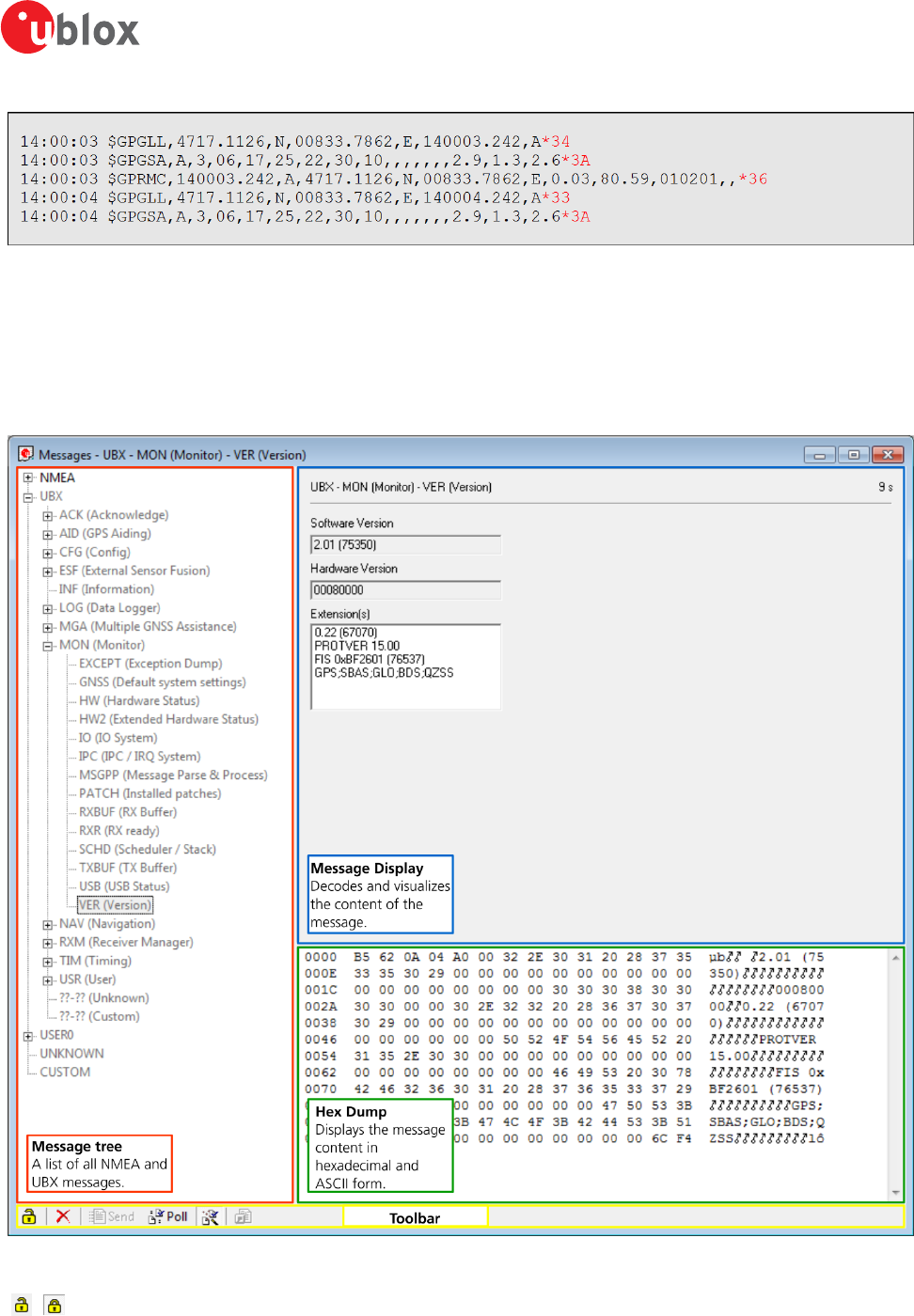The width and height of the screenshot is (914, 1316).
Task: Expand the NMEA tree node
Action: [x=28, y=478]
